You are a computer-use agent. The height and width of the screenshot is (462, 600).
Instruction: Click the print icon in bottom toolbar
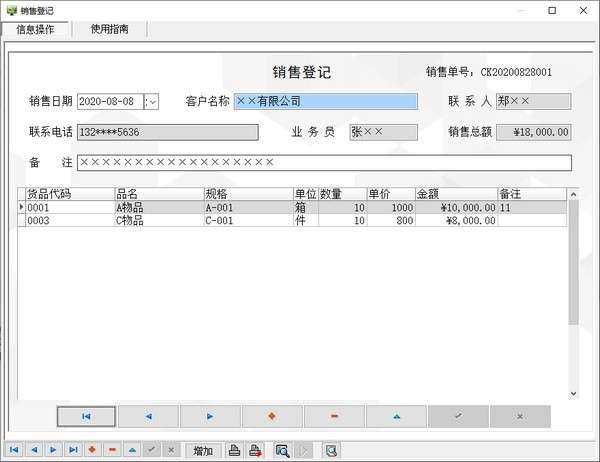[234, 451]
